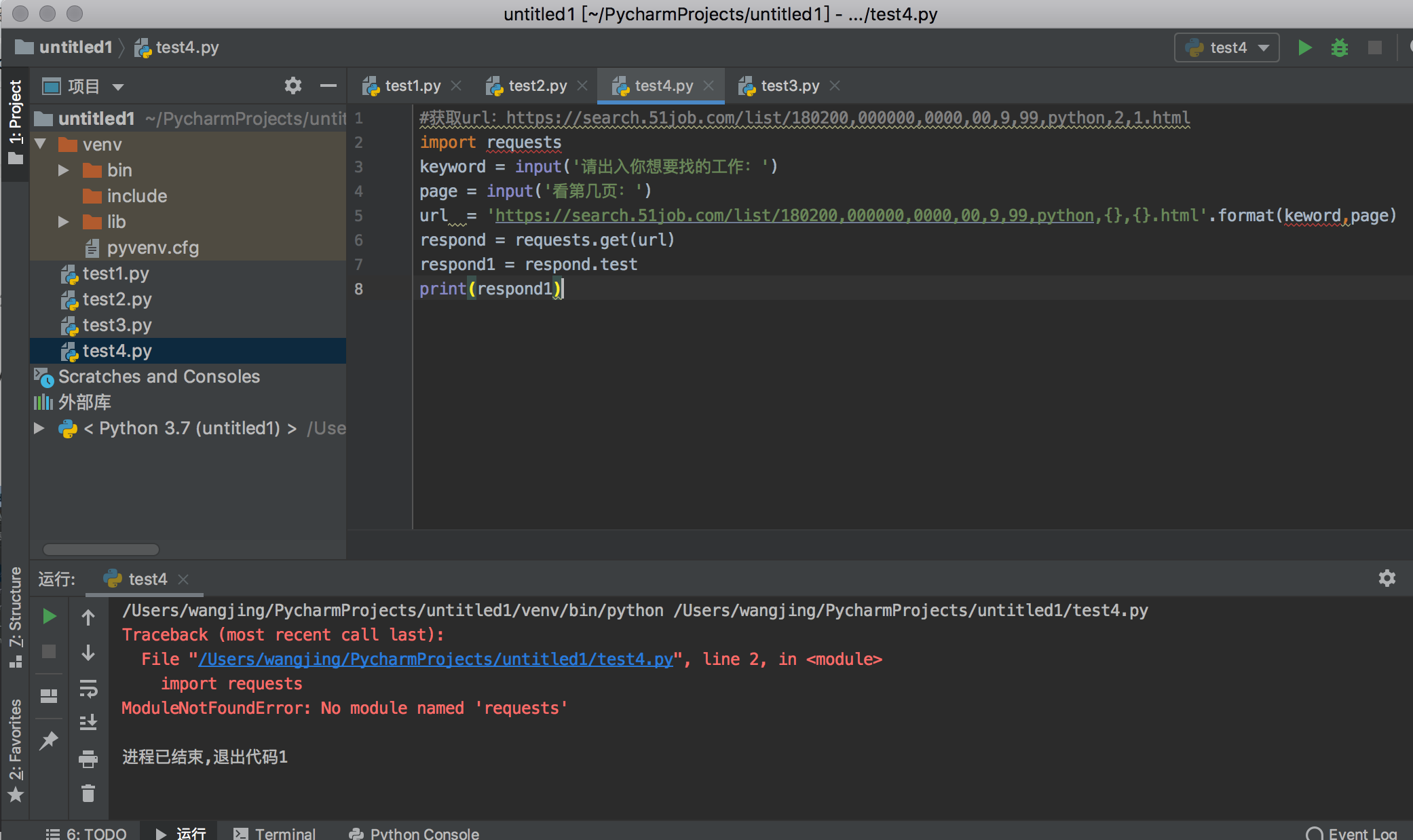Click 'respond = requests.get(url)' code line
This screenshot has width=1413, height=840.
(x=547, y=240)
